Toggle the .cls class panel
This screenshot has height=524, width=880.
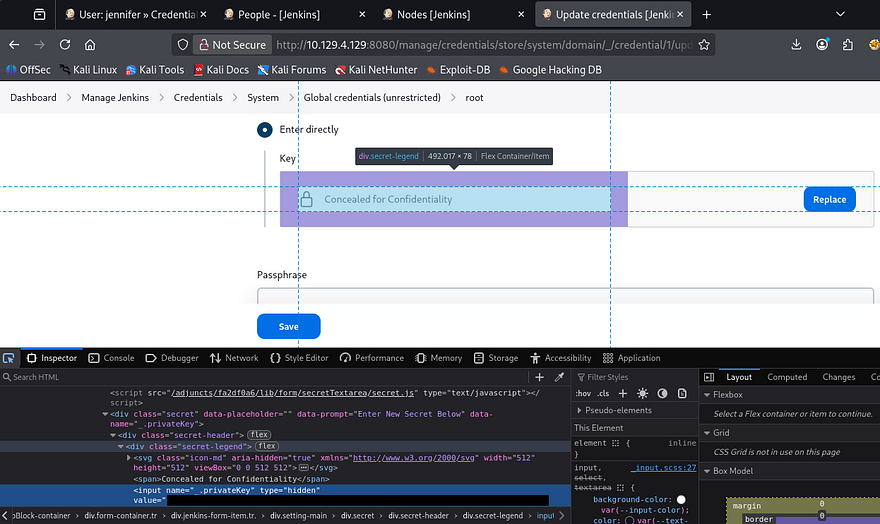coord(605,394)
